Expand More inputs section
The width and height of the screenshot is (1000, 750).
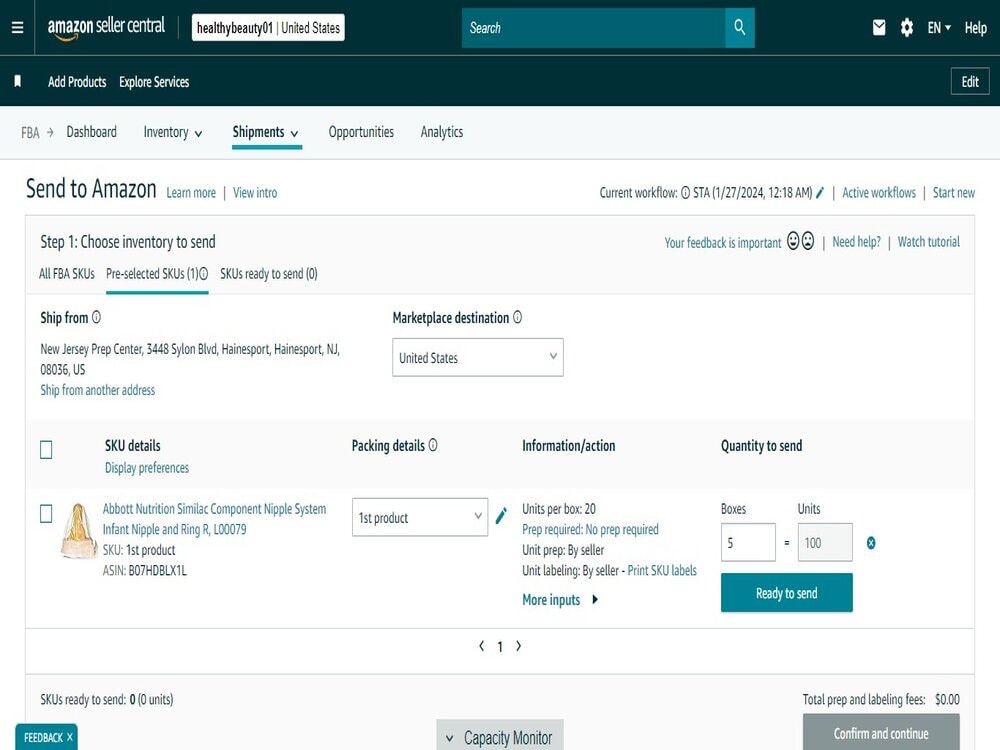[x=560, y=599]
